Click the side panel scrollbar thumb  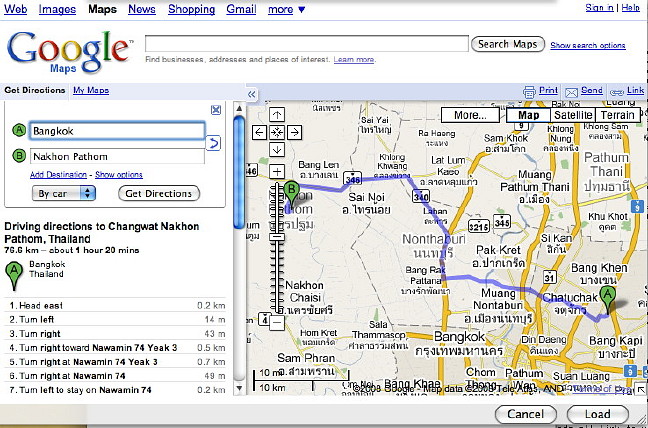239,172
